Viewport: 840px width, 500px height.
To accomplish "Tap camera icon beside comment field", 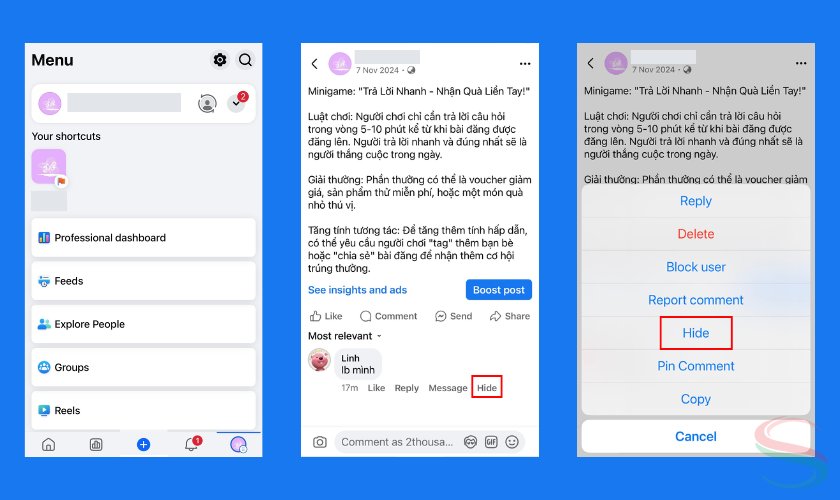I will point(320,442).
